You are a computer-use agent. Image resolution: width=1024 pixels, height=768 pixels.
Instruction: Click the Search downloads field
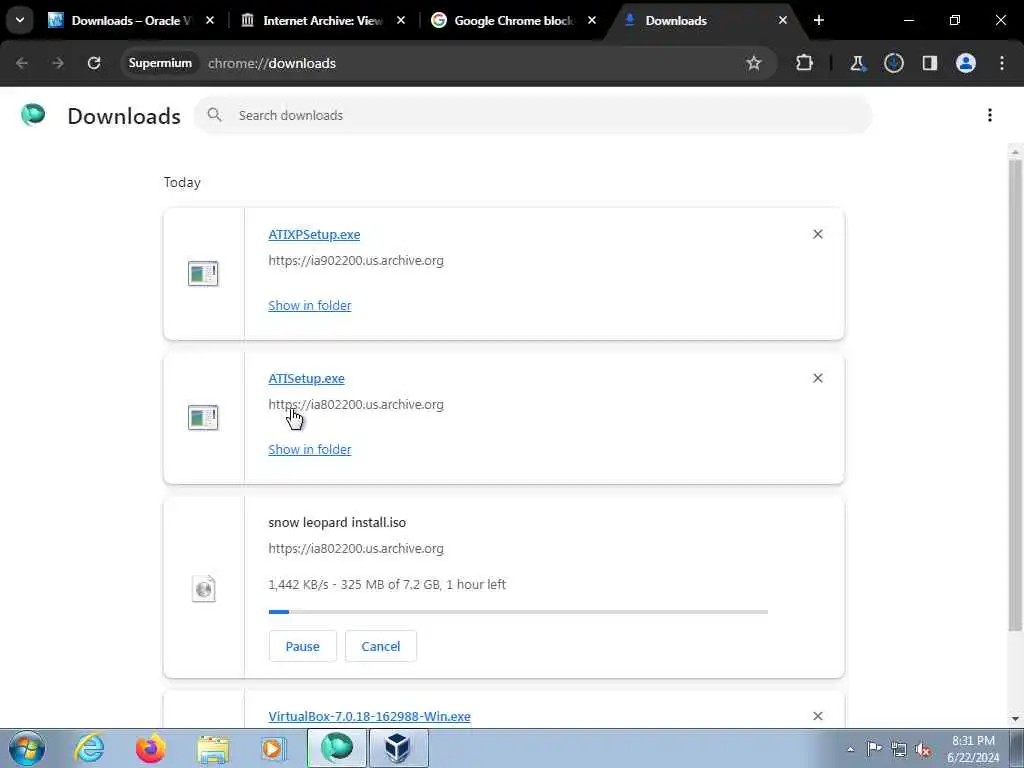coord(533,115)
